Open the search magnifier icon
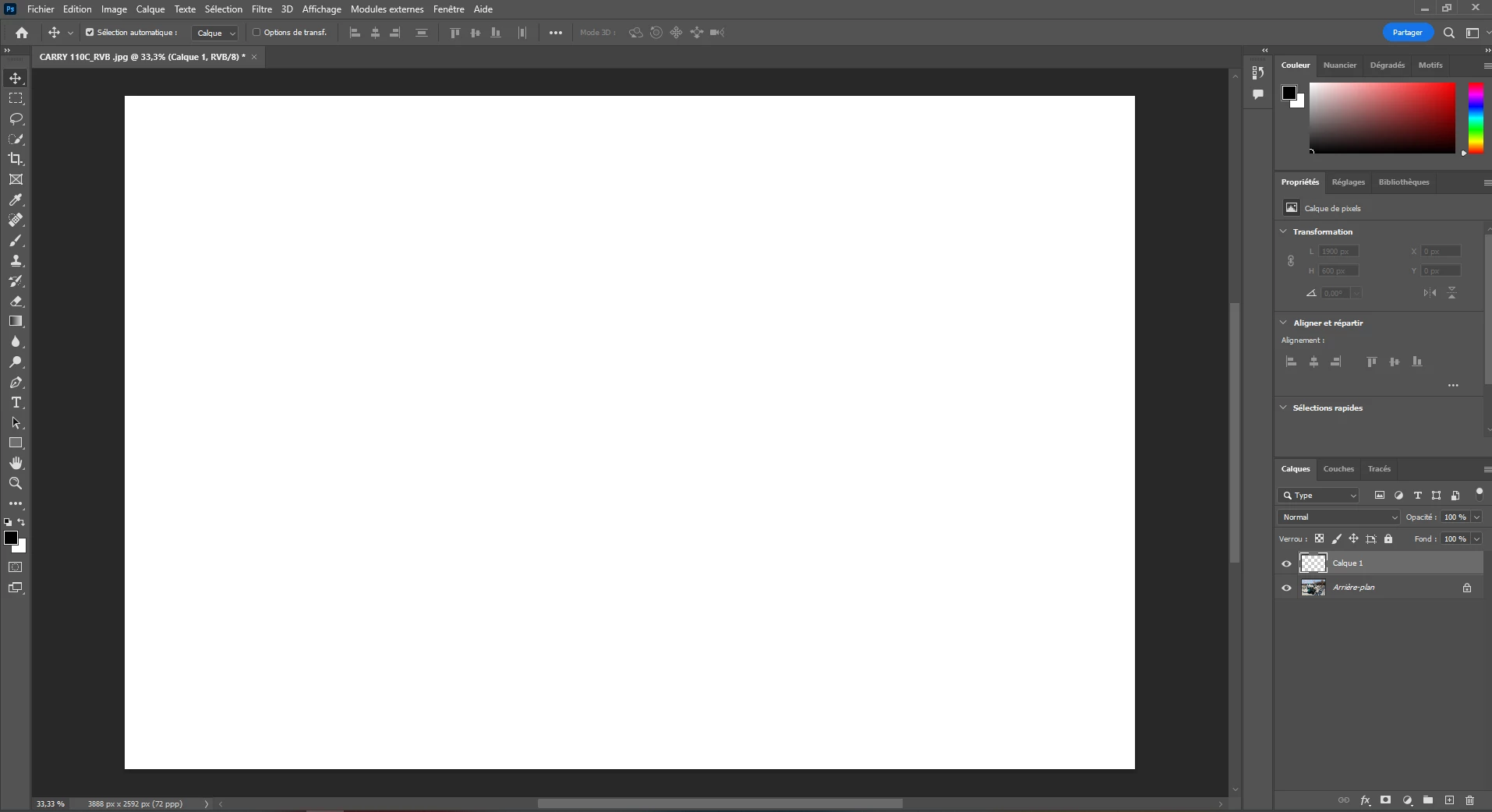Screen dimensions: 1492x812 [x=1449, y=33]
